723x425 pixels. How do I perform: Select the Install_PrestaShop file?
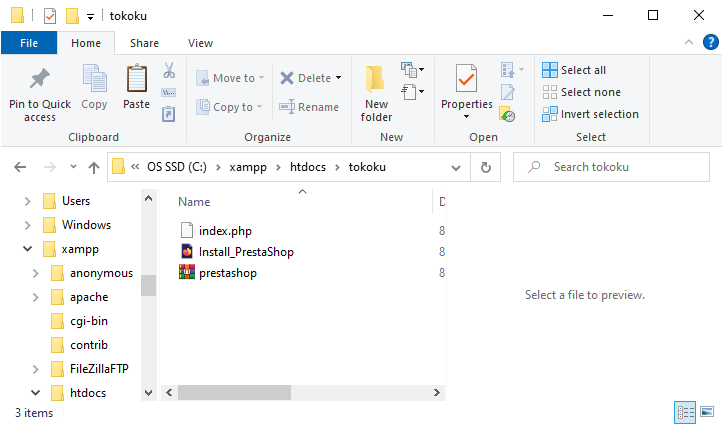coord(246,252)
